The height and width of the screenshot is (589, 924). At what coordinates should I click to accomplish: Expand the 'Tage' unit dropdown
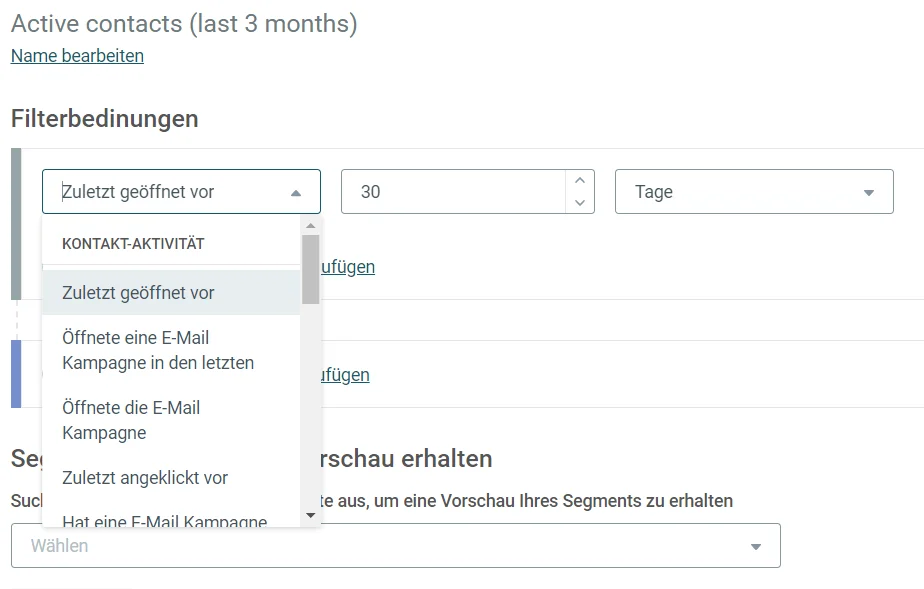pyautogui.click(x=754, y=191)
